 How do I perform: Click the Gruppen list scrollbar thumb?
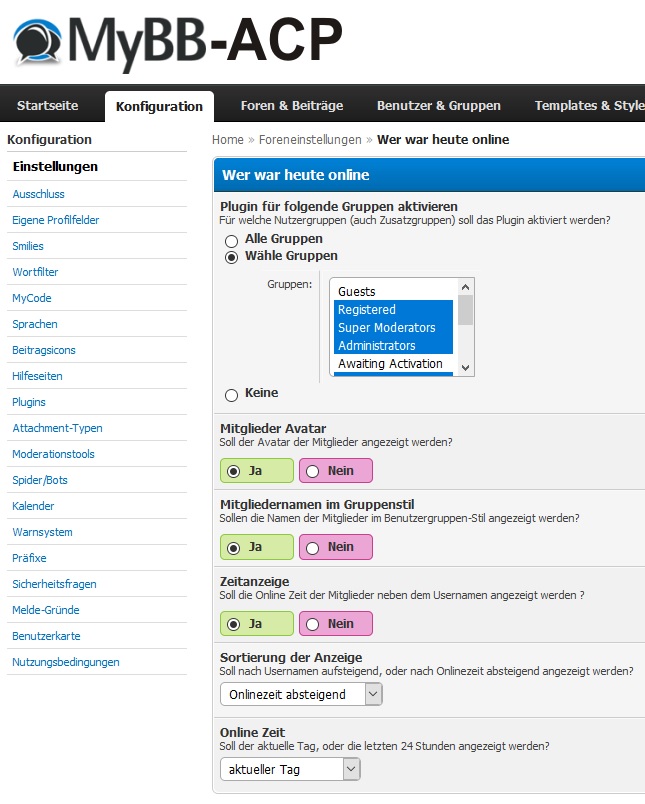[466, 310]
